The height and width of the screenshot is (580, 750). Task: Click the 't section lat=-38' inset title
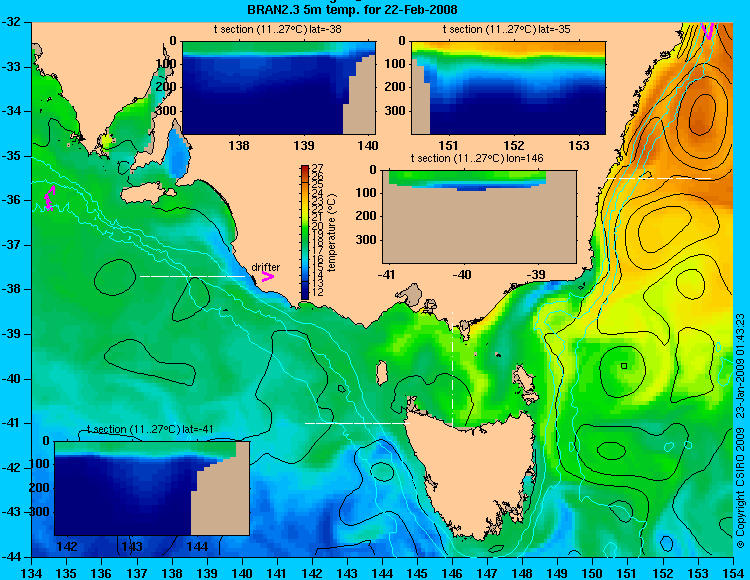coord(277,29)
